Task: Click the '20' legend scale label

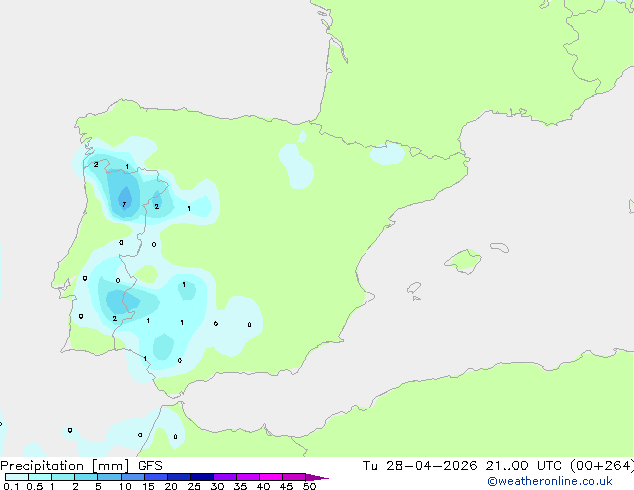Action: point(171,486)
